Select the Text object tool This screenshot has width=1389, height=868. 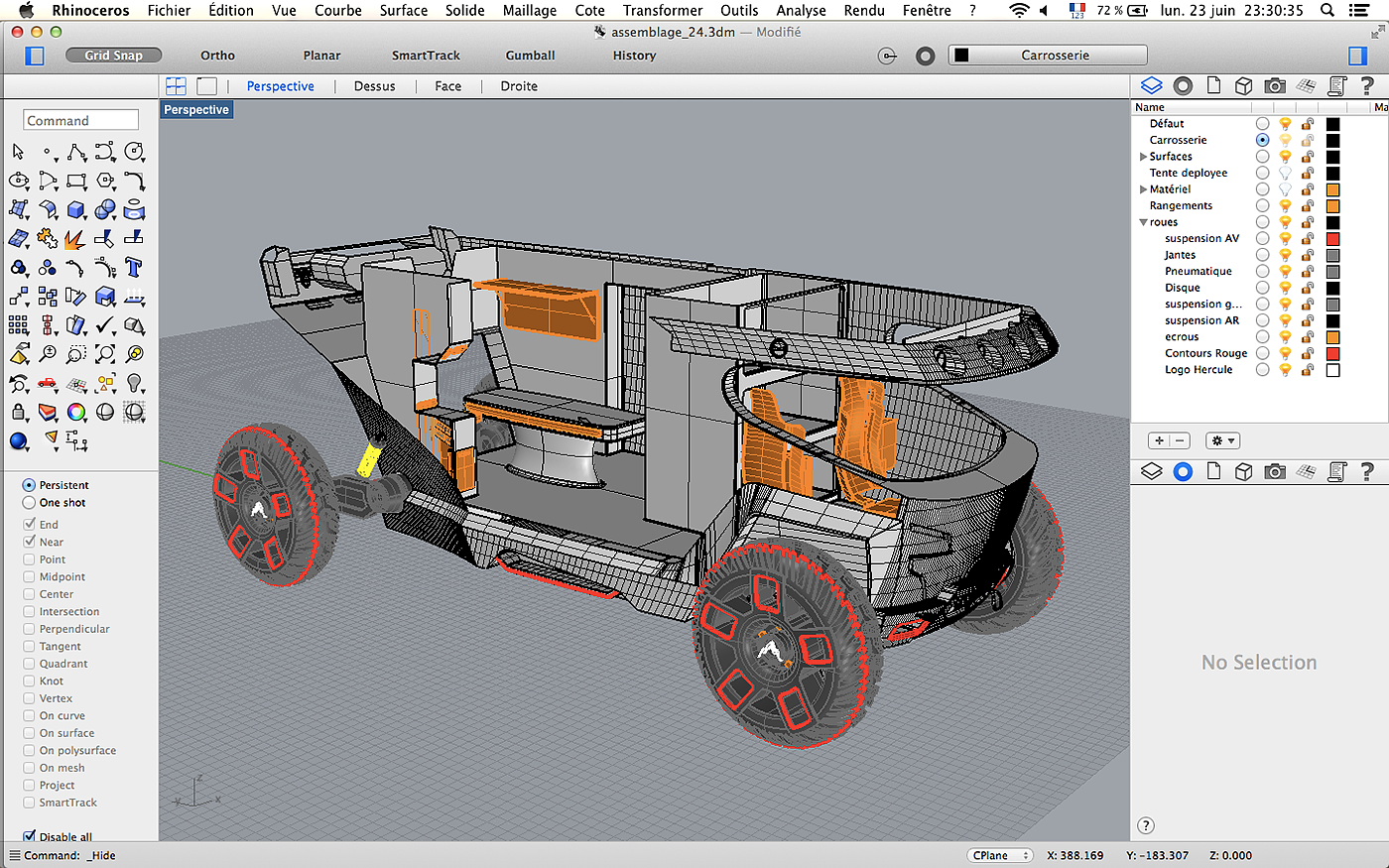[135, 268]
